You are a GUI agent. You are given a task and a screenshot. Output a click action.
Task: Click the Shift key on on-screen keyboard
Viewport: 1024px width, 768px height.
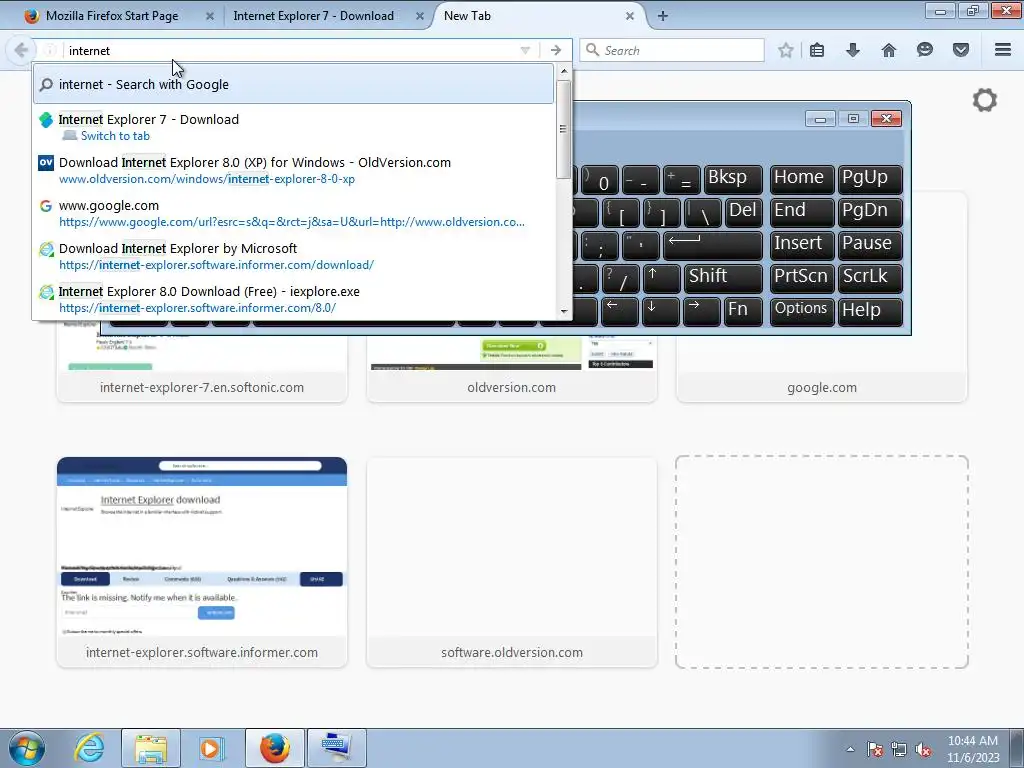point(723,278)
